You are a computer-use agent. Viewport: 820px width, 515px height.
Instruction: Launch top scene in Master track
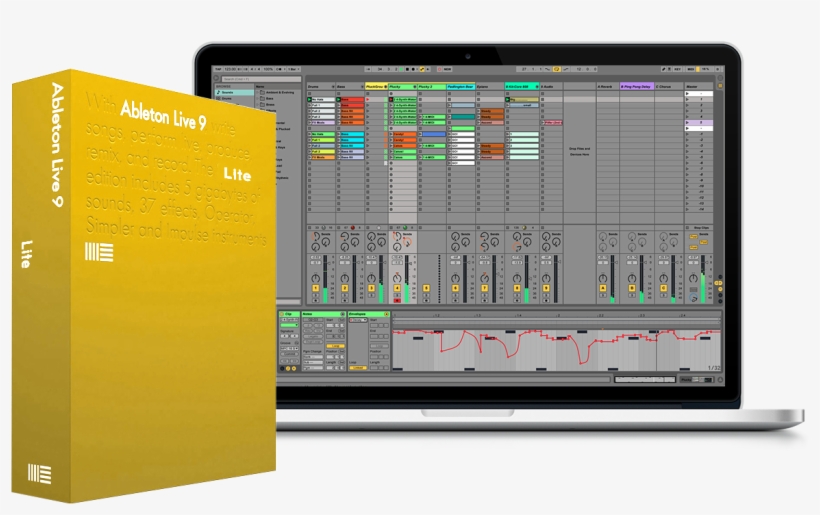click(687, 94)
